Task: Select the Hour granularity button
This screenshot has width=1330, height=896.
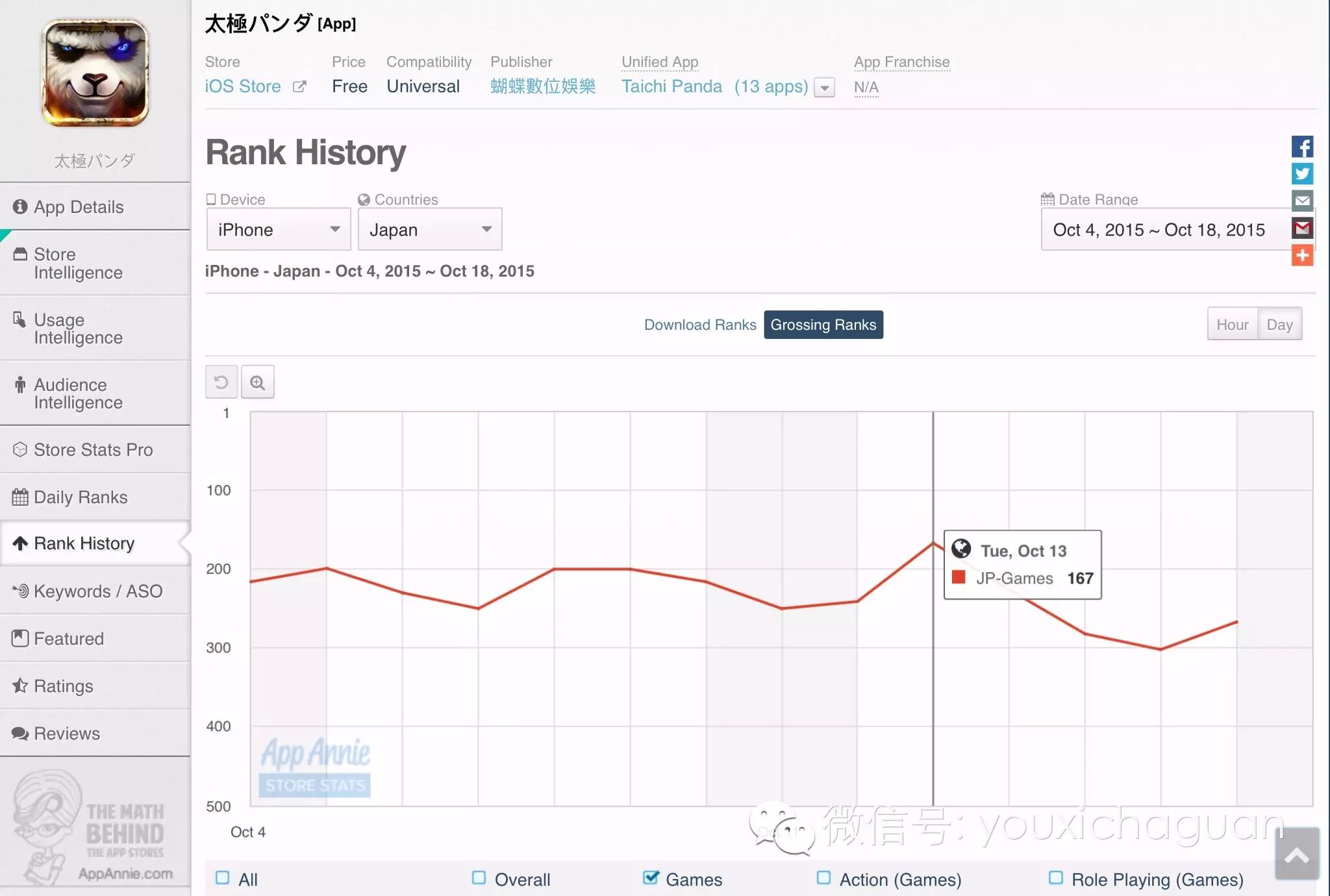Action: 1232,325
